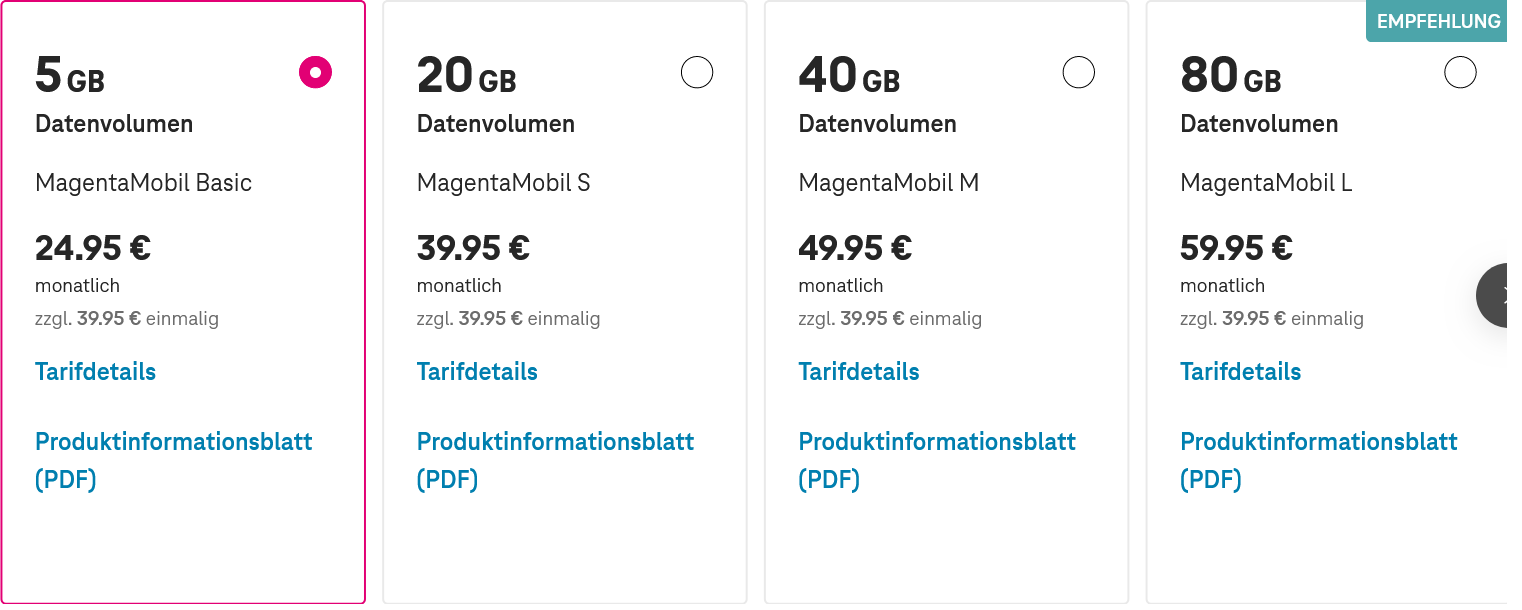Click the next arrow on the tariff carousel
1522x610 pixels.
[x=1494, y=294]
